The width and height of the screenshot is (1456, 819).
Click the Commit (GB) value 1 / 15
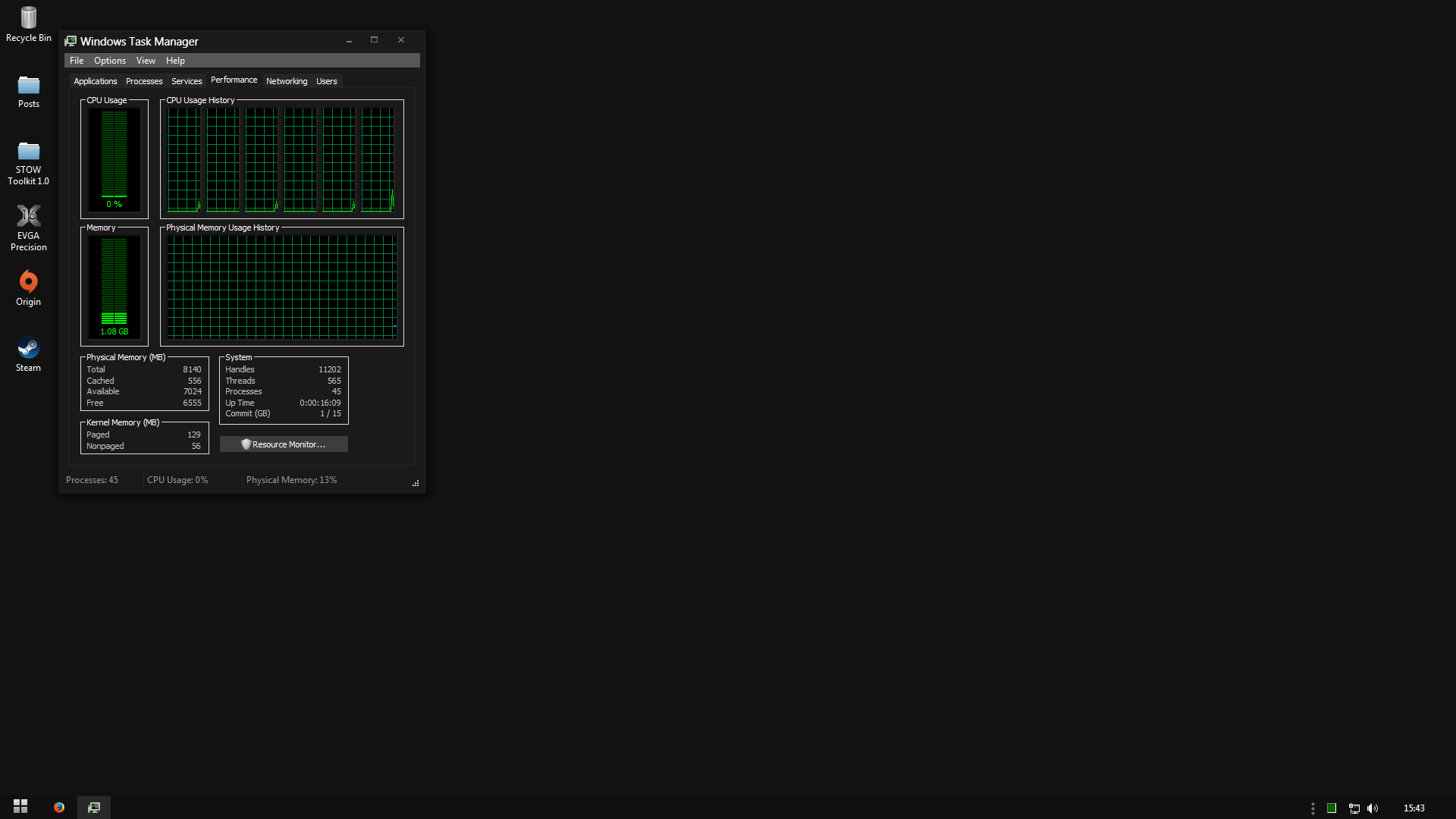tap(331, 414)
